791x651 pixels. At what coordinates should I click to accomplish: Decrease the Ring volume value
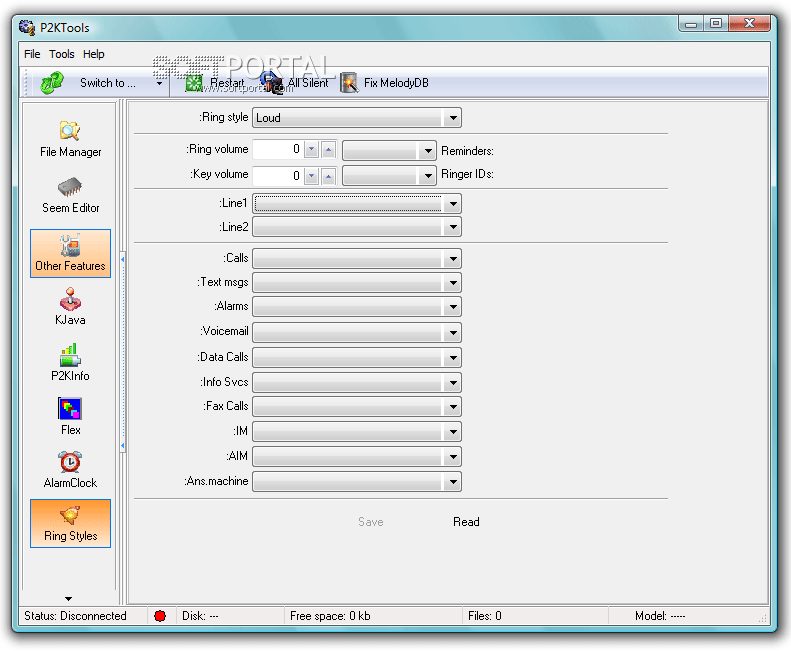[x=311, y=149]
